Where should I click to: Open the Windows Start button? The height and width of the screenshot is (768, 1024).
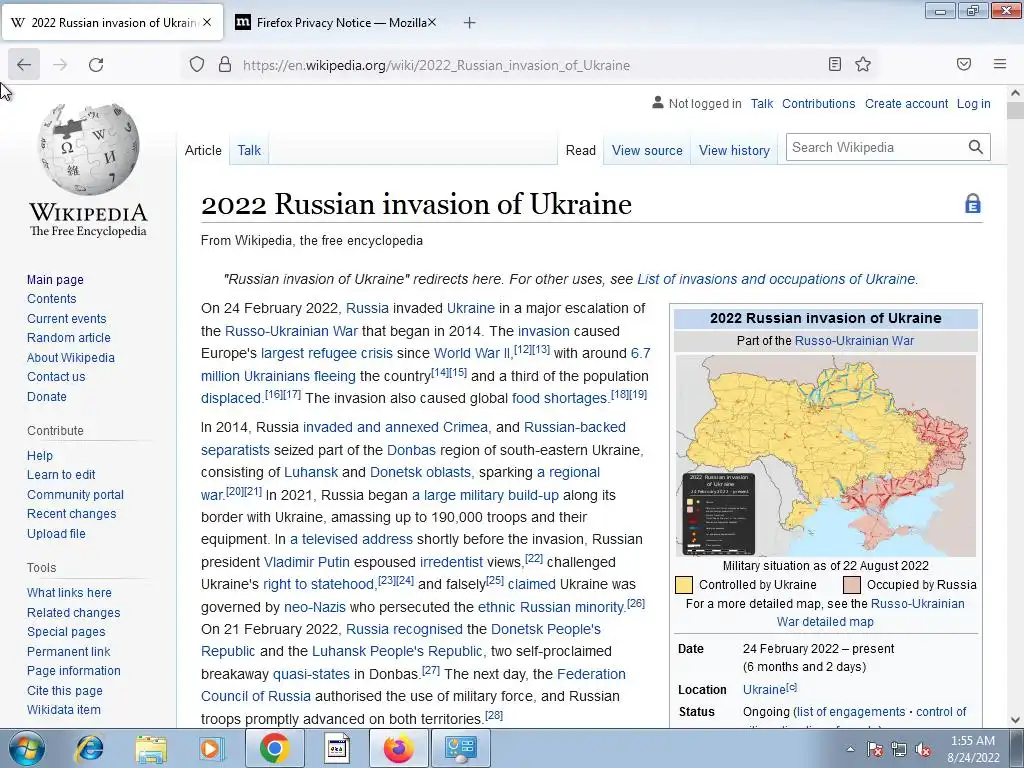(26, 748)
